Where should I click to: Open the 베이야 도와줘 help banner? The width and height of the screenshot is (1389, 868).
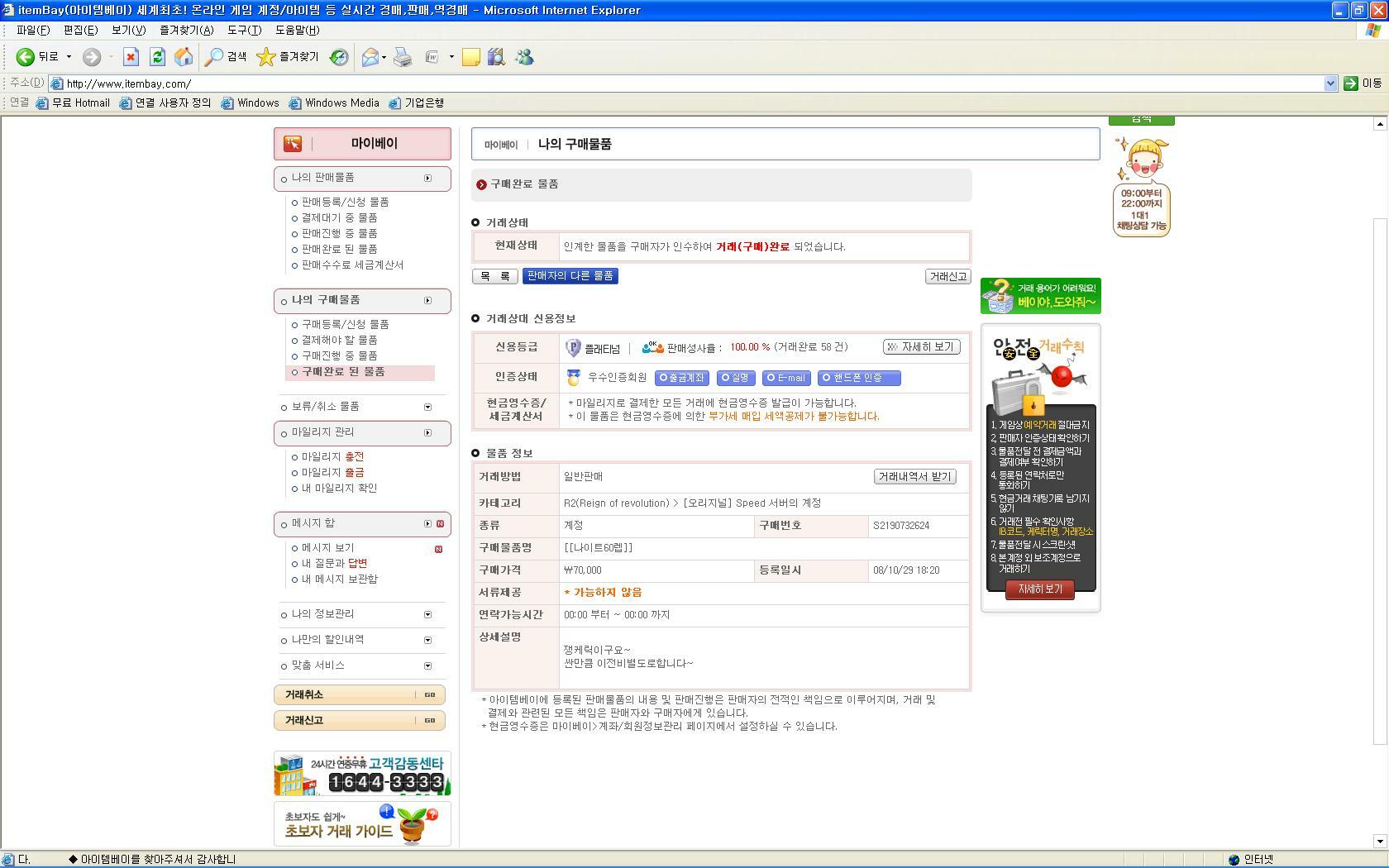[1040, 295]
